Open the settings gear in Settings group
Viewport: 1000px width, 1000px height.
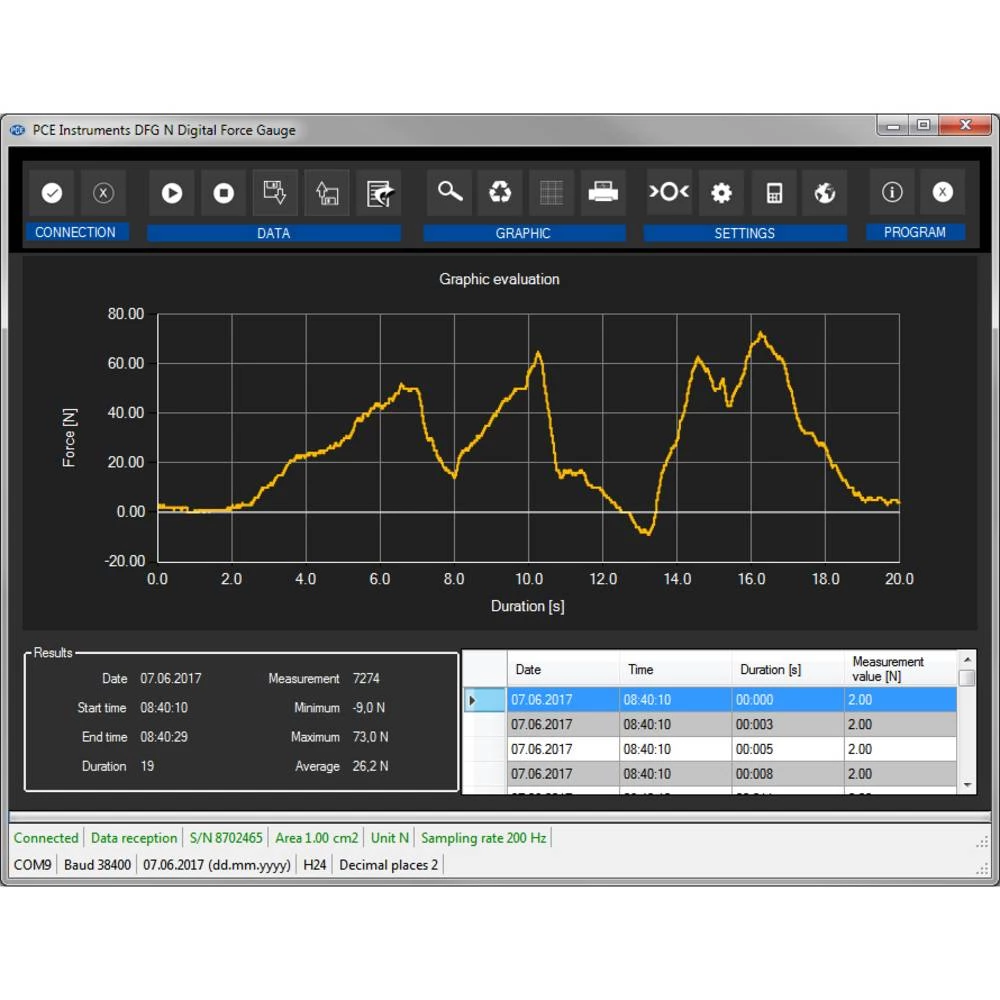click(721, 192)
